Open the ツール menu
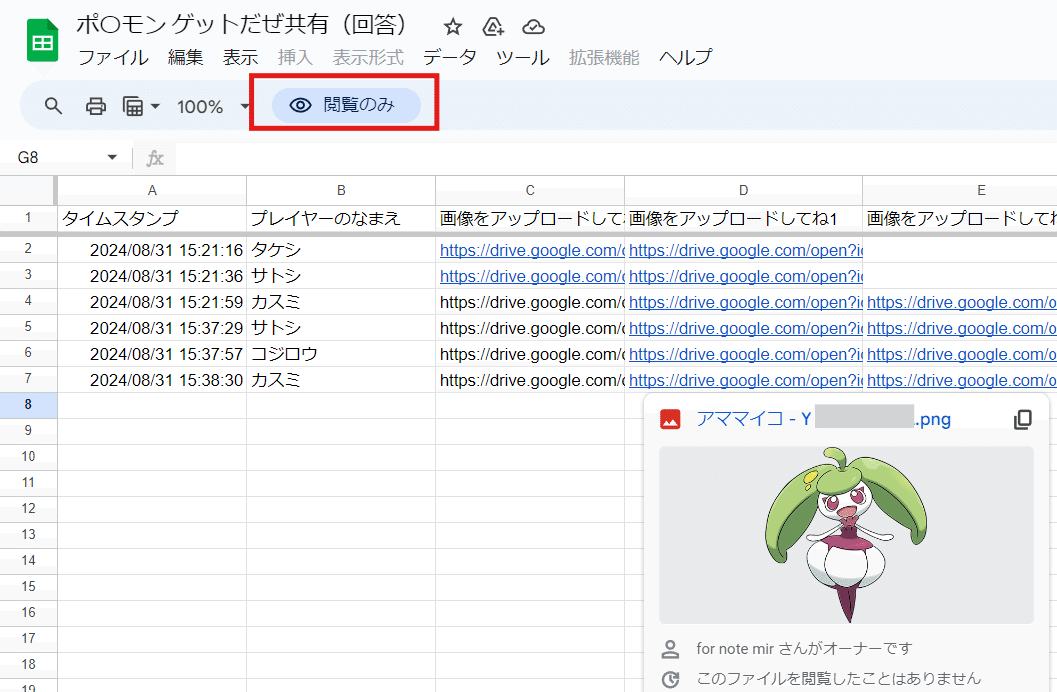Image resolution: width=1057 pixels, height=692 pixels. click(x=522, y=58)
